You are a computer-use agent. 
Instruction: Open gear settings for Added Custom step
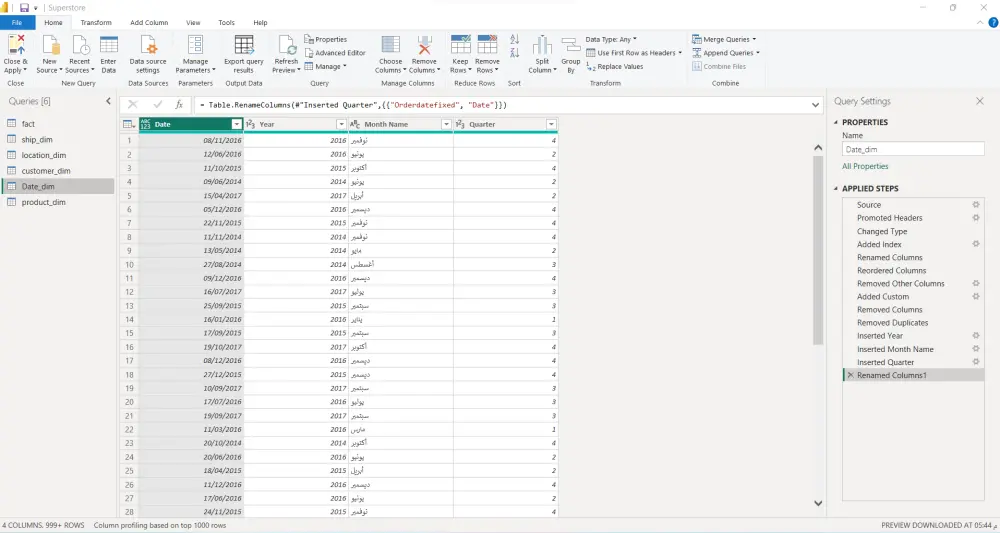(976, 296)
